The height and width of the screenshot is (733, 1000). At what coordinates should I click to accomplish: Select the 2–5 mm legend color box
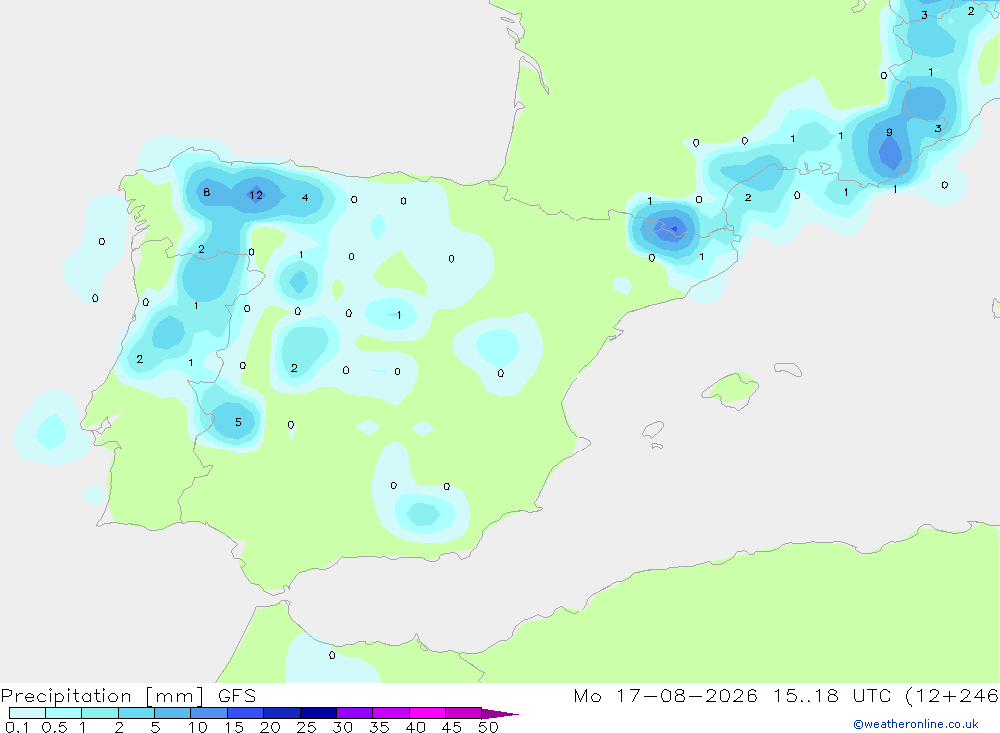pos(136,713)
